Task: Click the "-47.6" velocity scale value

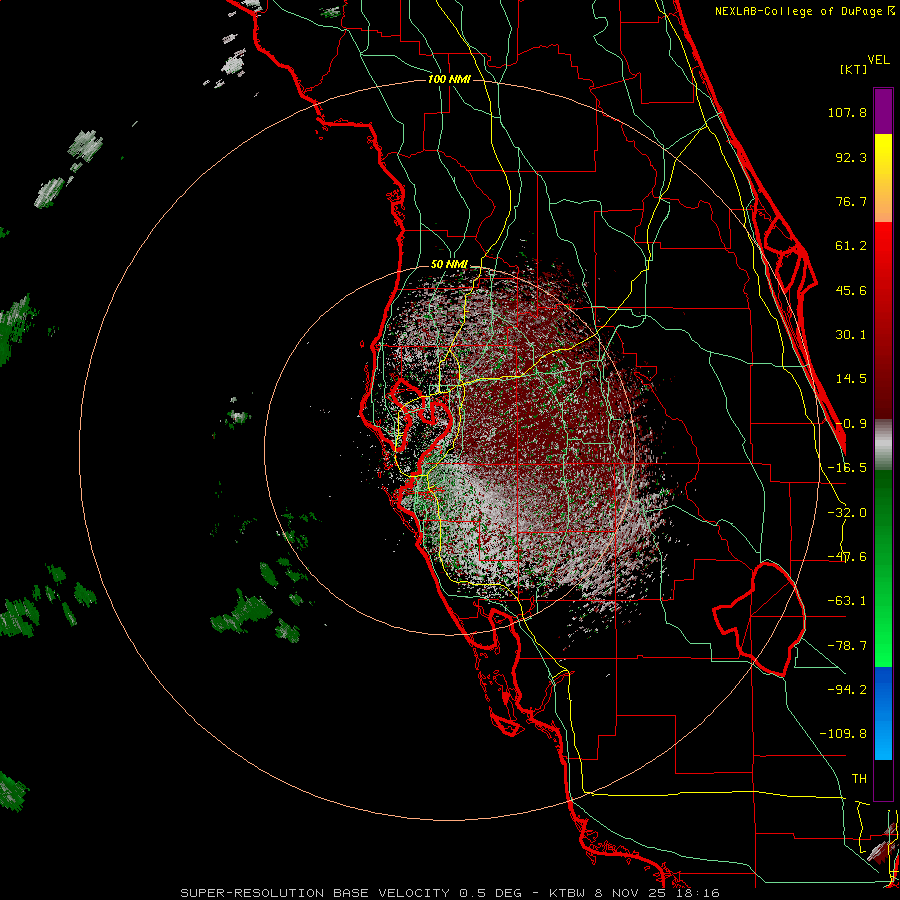Action: click(x=847, y=557)
